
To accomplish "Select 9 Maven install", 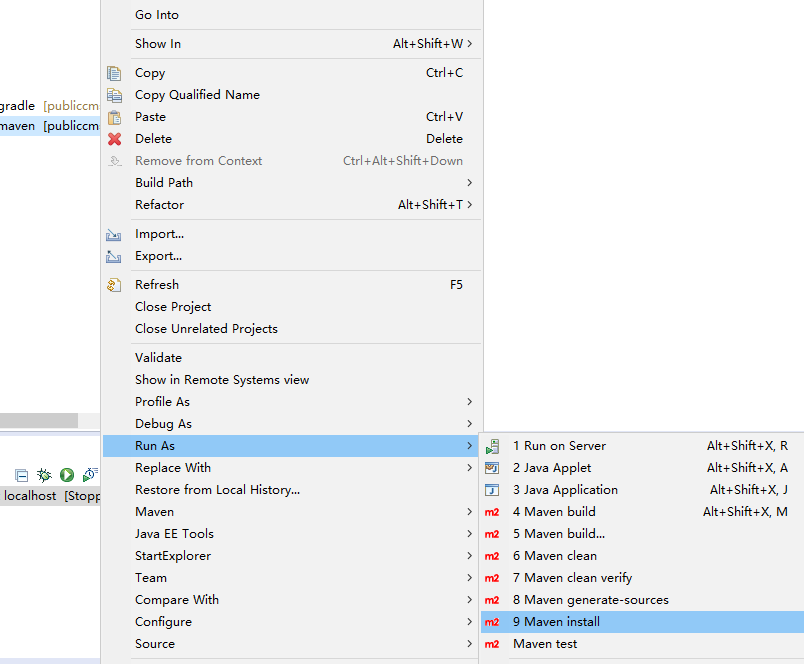I will click(x=556, y=622).
